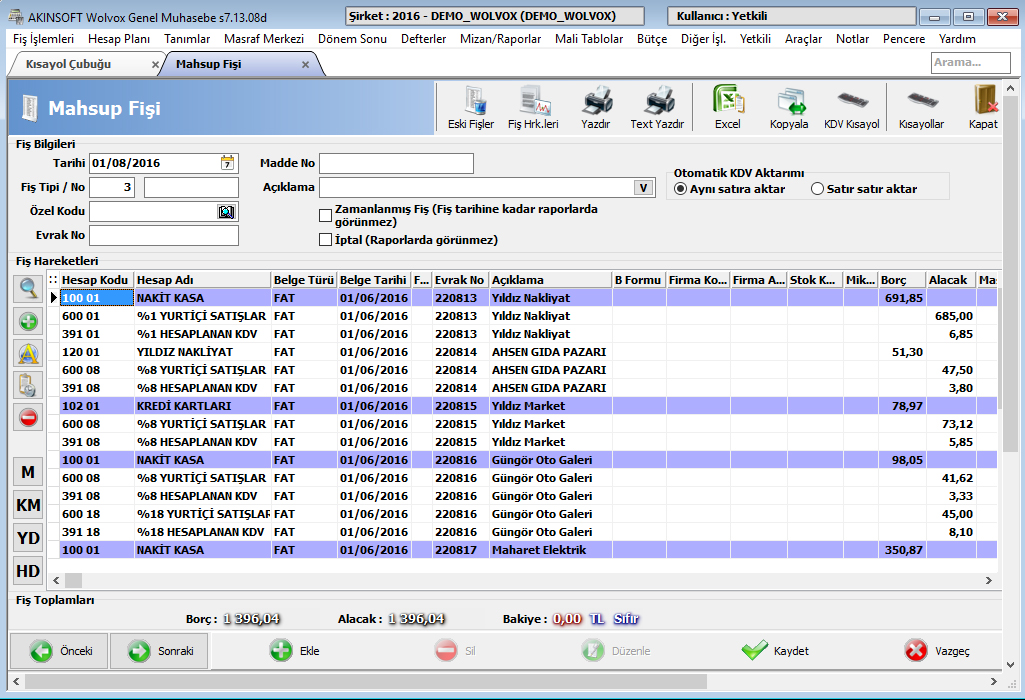This screenshot has width=1025, height=700.
Task: Click the Maharet Elektrik description cell
Action: (x=550, y=550)
